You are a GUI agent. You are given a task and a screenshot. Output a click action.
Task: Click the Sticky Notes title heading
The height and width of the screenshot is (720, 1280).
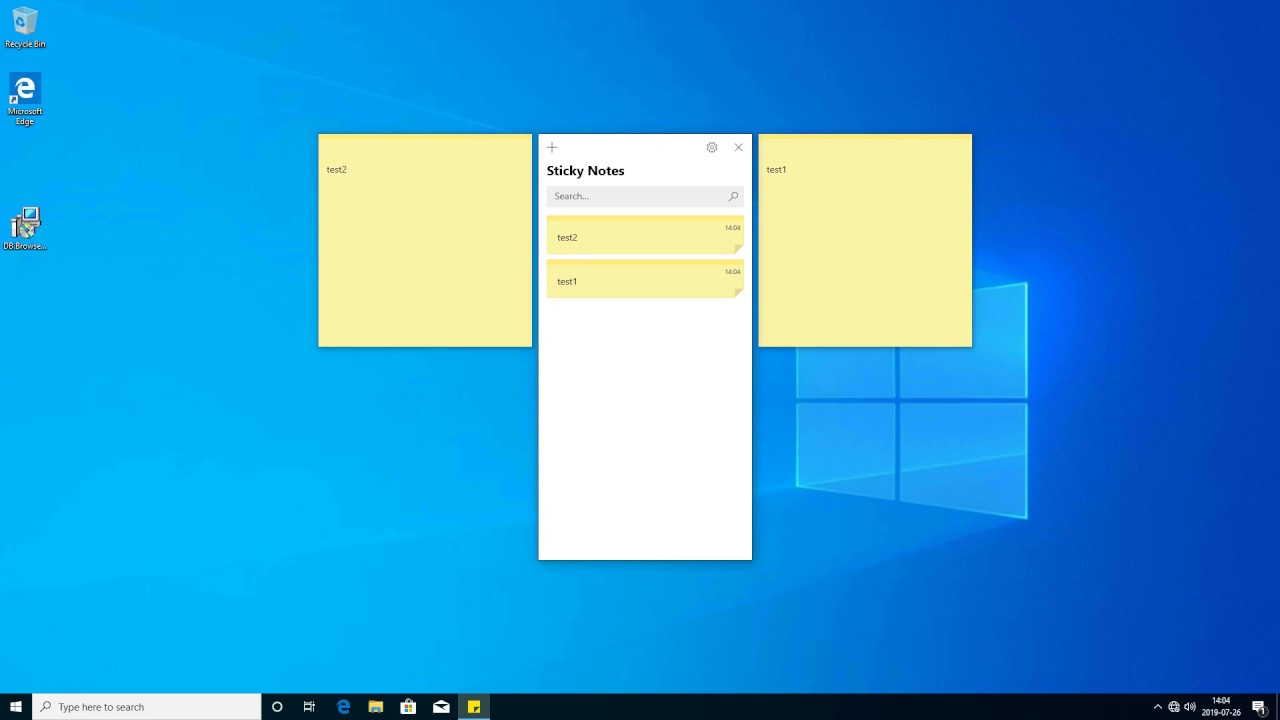(x=585, y=171)
